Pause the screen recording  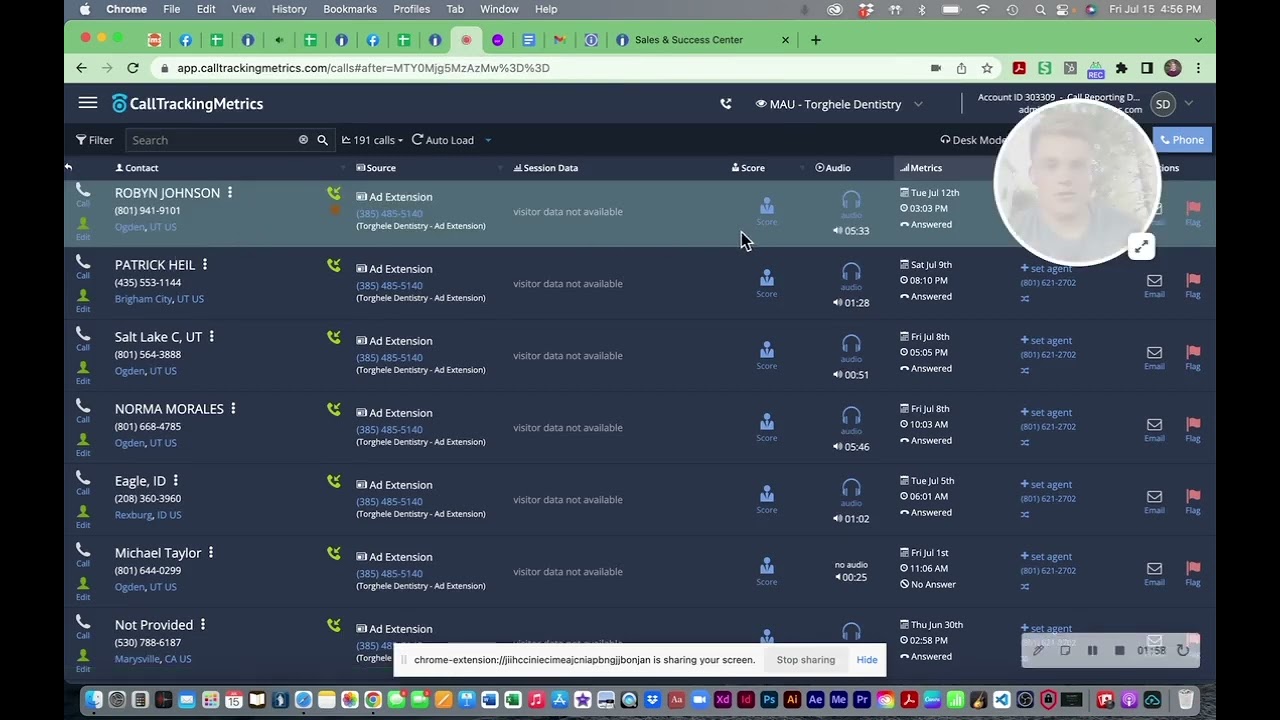coord(1092,650)
